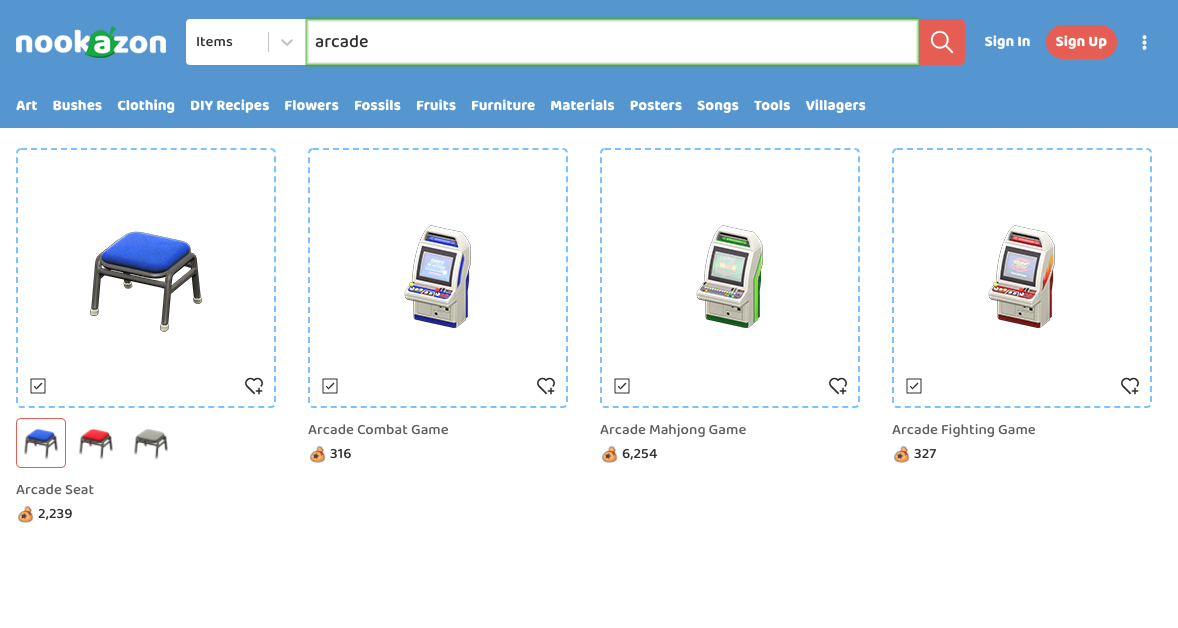The height and width of the screenshot is (628, 1178).
Task: Check the box on the Arcade Fighting Game card
Action: pyautogui.click(x=913, y=385)
